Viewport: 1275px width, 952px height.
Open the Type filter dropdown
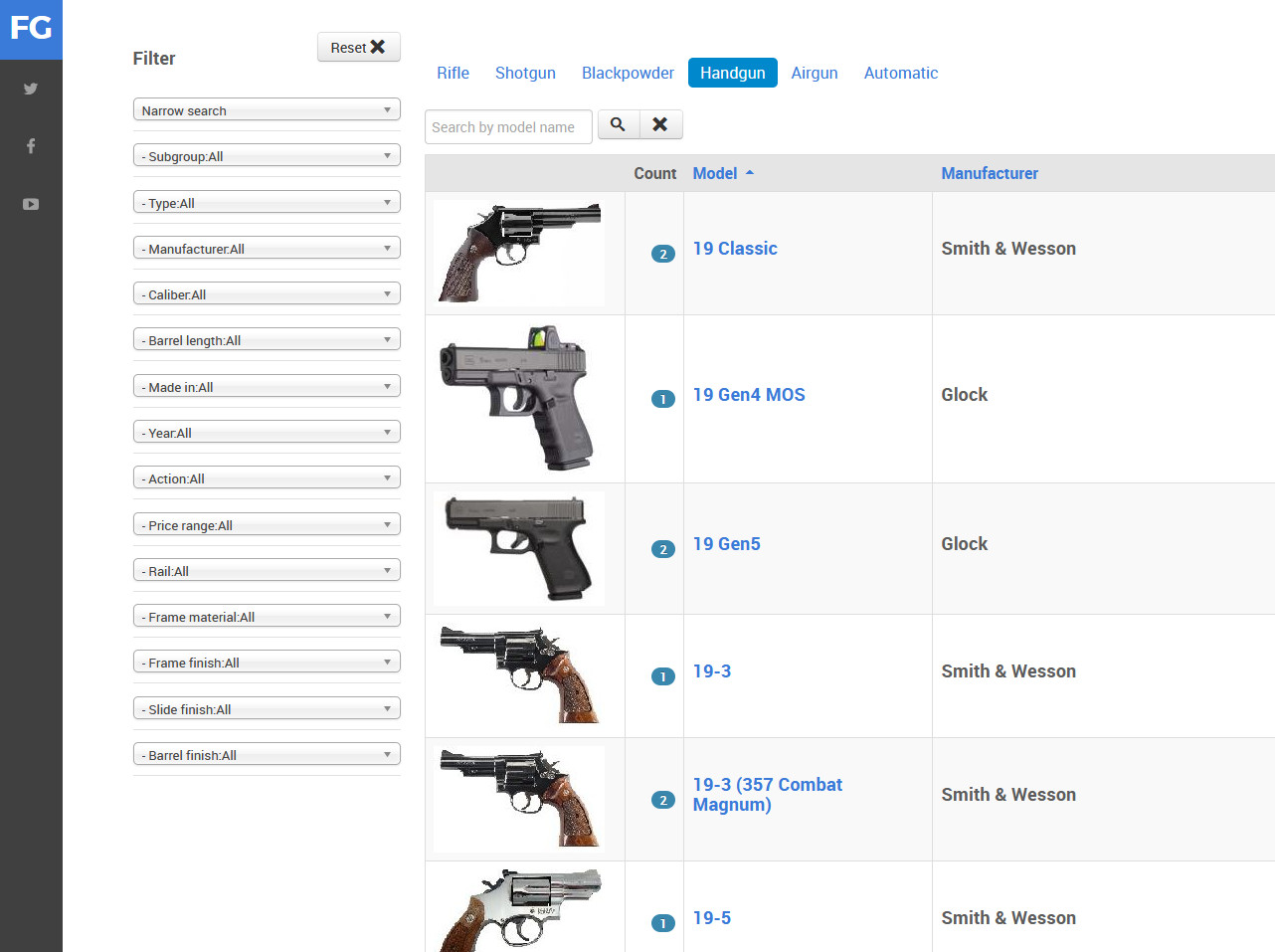pos(267,202)
